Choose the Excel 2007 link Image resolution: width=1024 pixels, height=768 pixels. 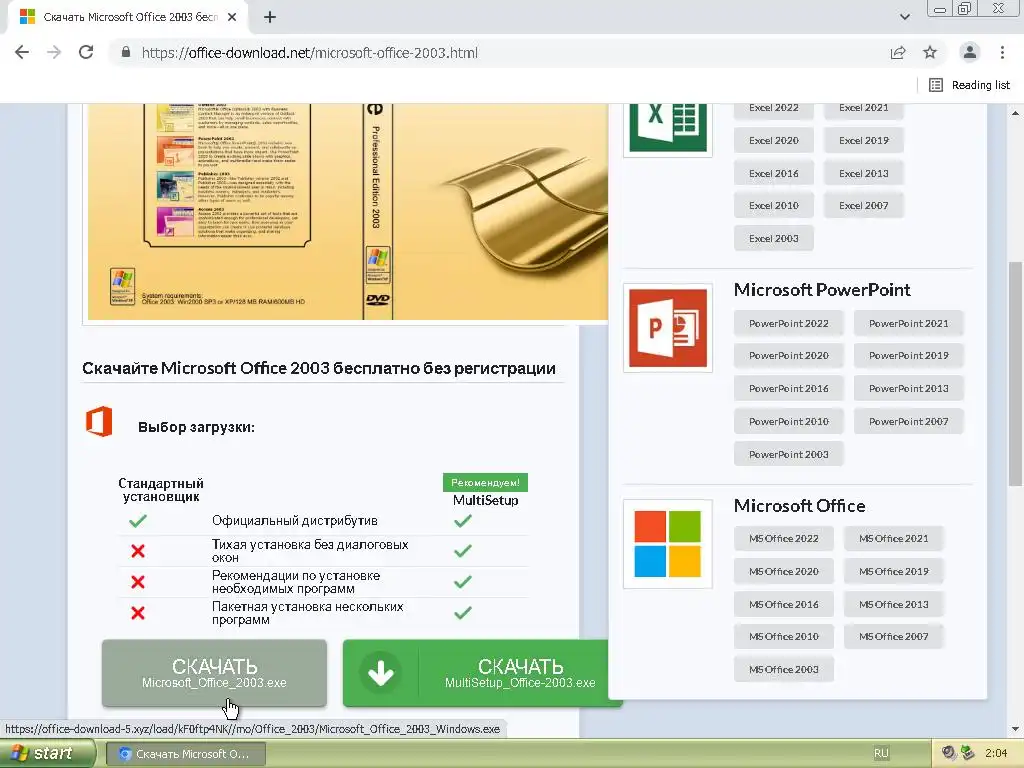(x=863, y=206)
